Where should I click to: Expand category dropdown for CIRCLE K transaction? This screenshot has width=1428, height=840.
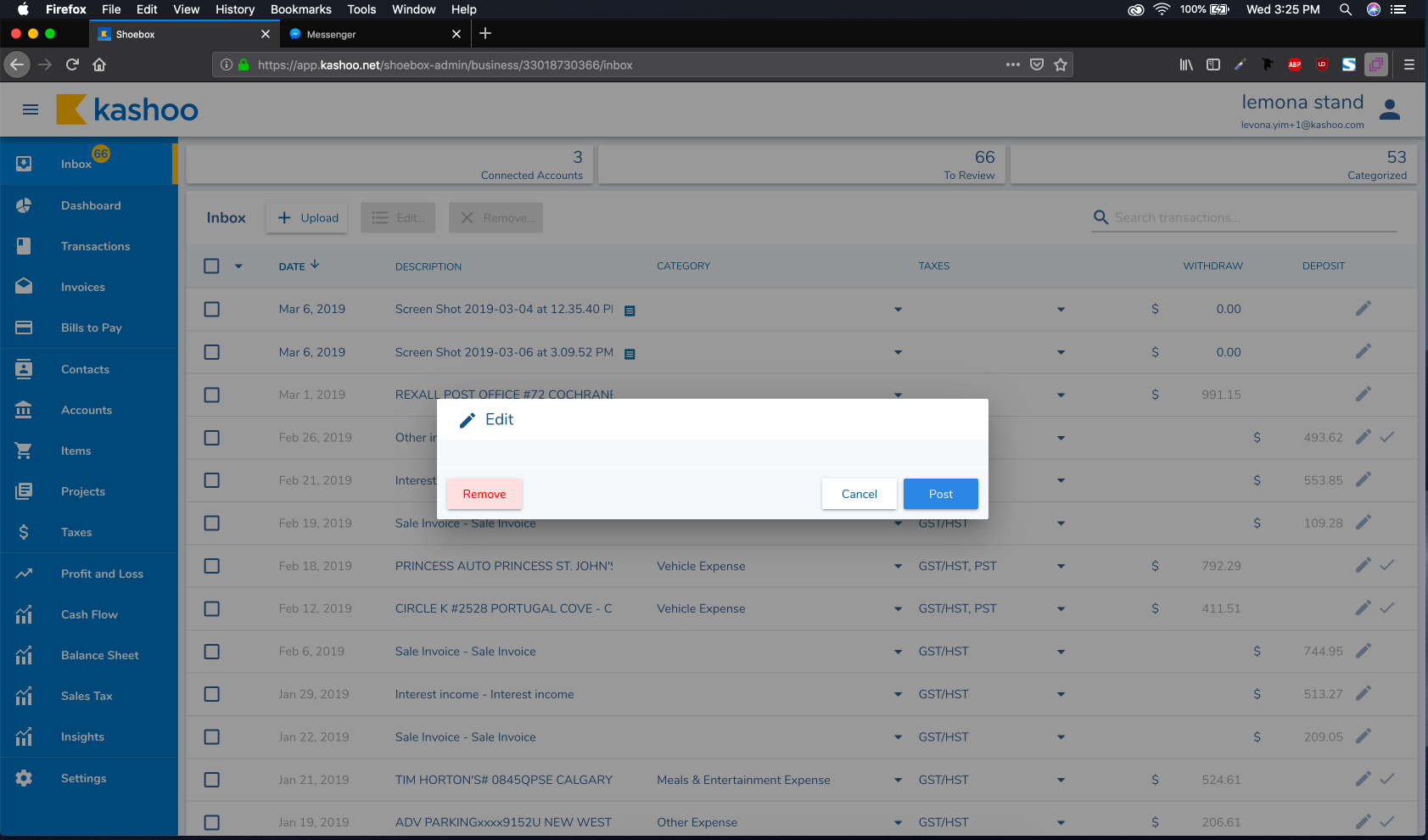click(898, 609)
